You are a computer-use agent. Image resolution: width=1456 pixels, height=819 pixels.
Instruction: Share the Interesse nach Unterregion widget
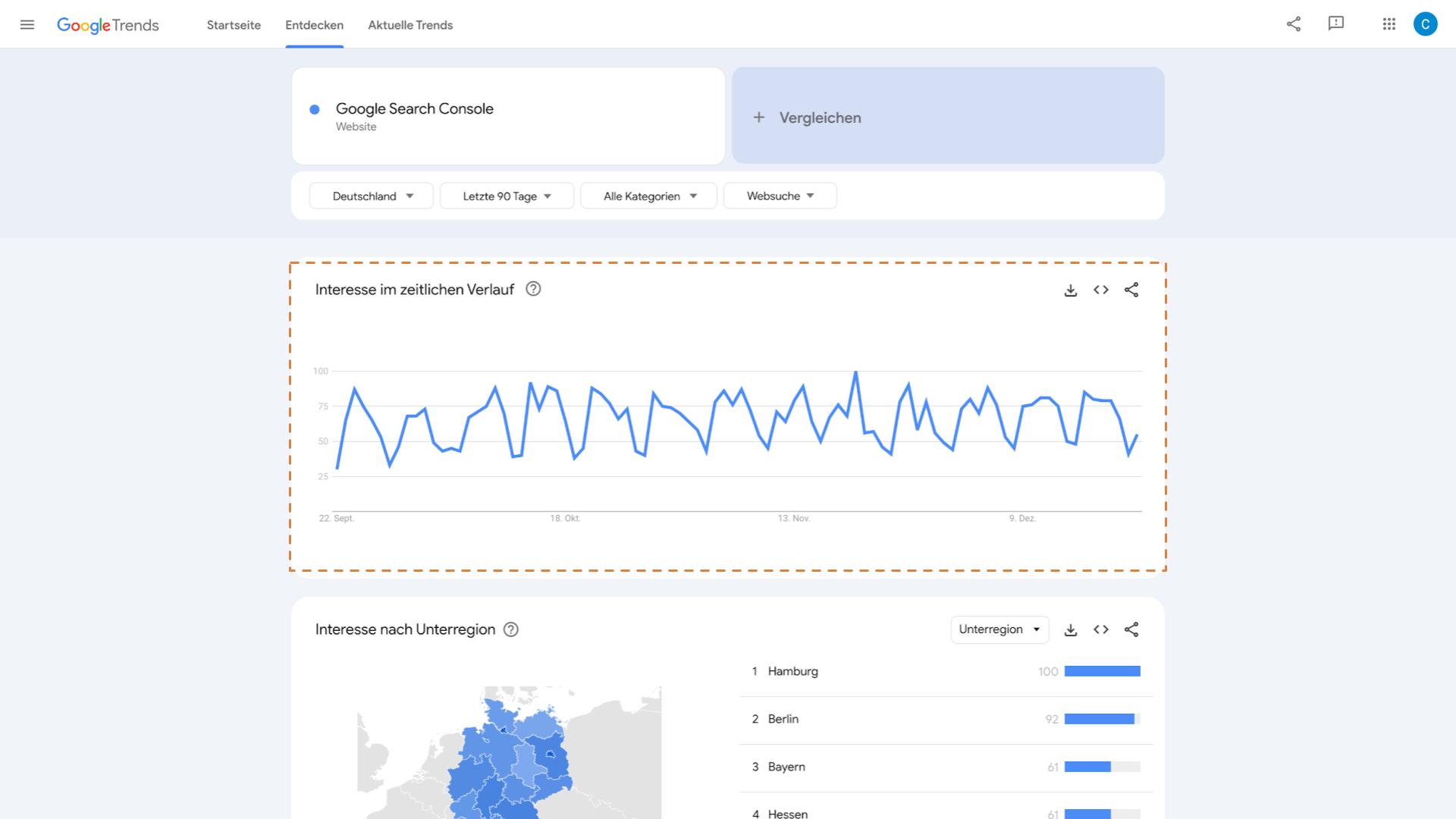pos(1131,629)
